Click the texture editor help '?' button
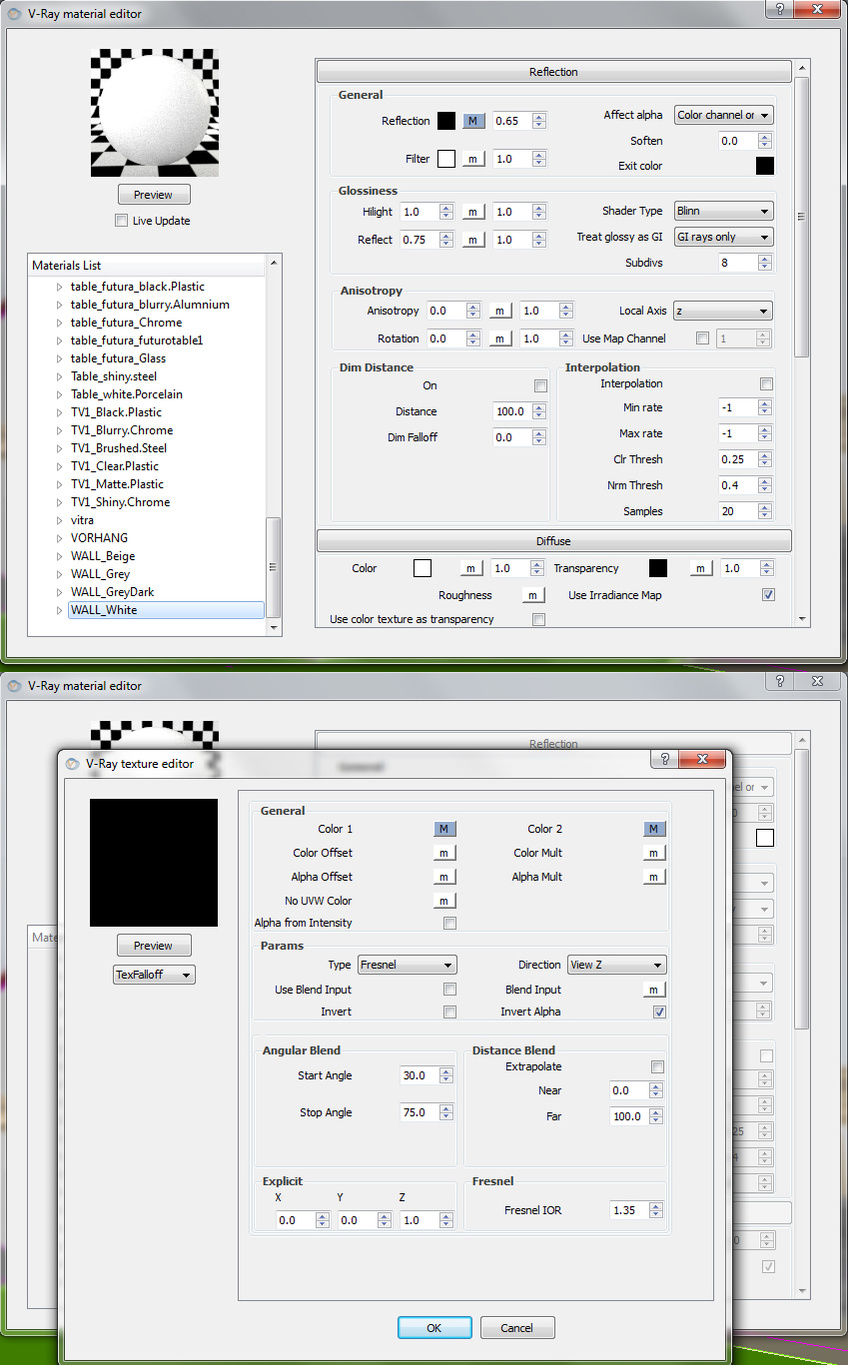The image size is (848, 1365). [x=664, y=760]
